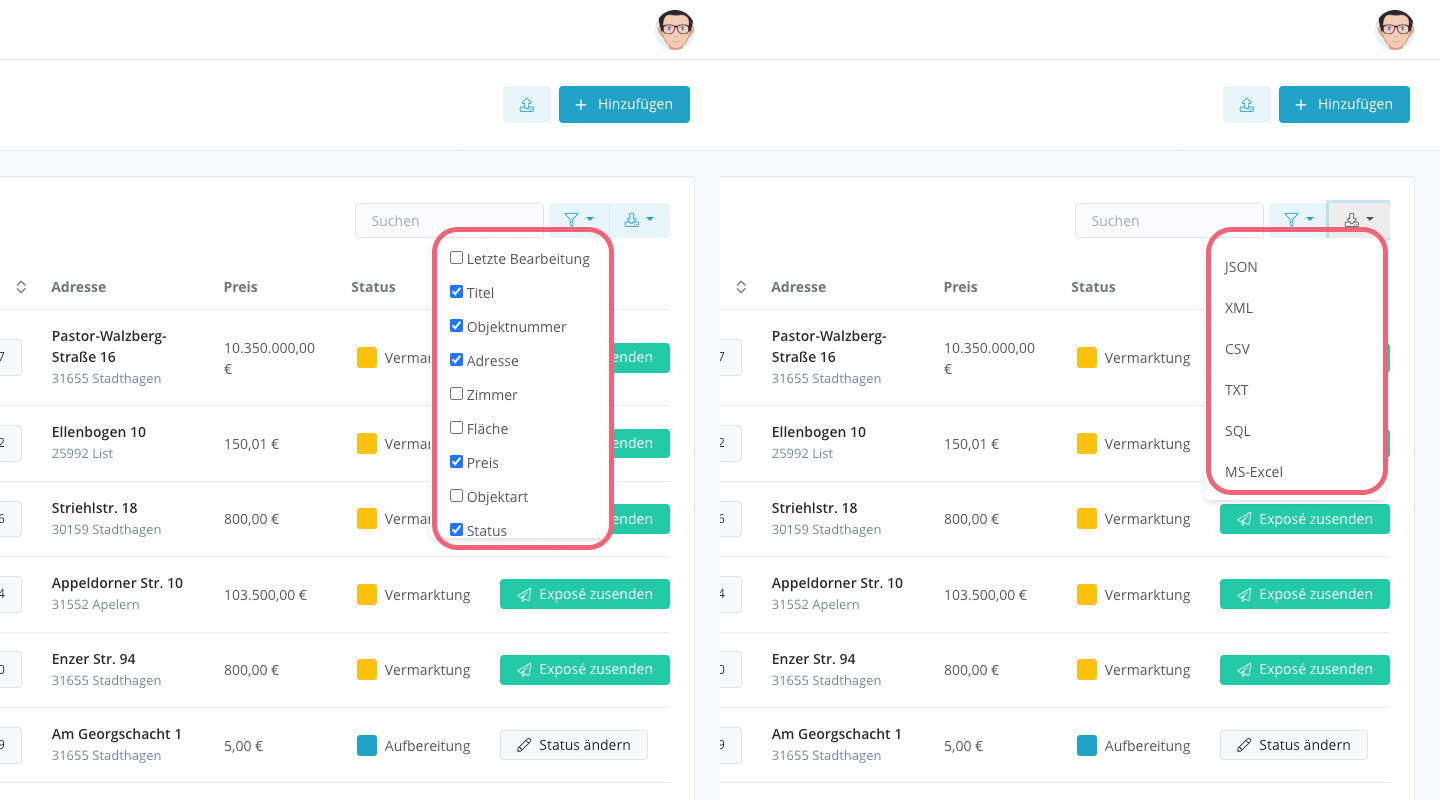This screenshot has height=800, width=1440.
Task: Enable the Letzte Bearbeitung column checkbox
Action: (x=457, y=258)
